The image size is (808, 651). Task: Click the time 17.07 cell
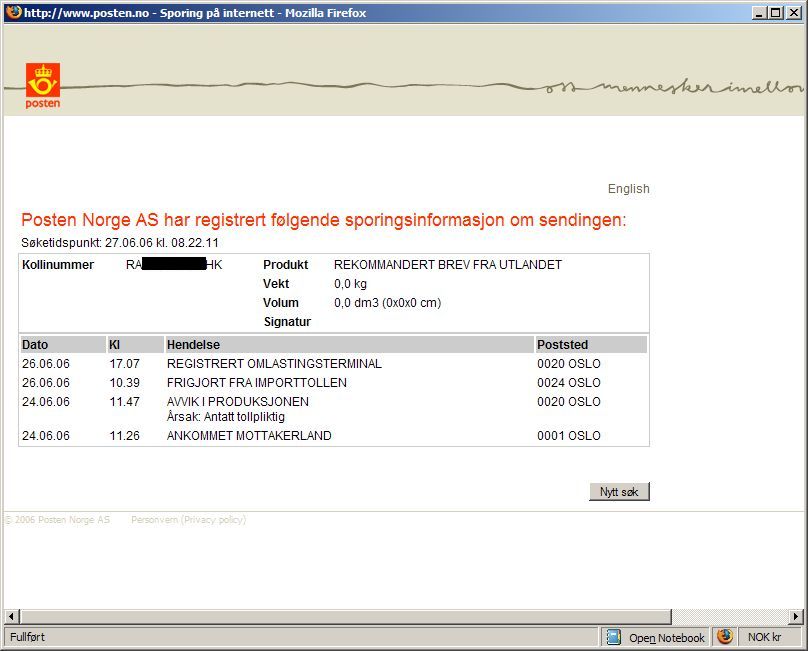124,364
